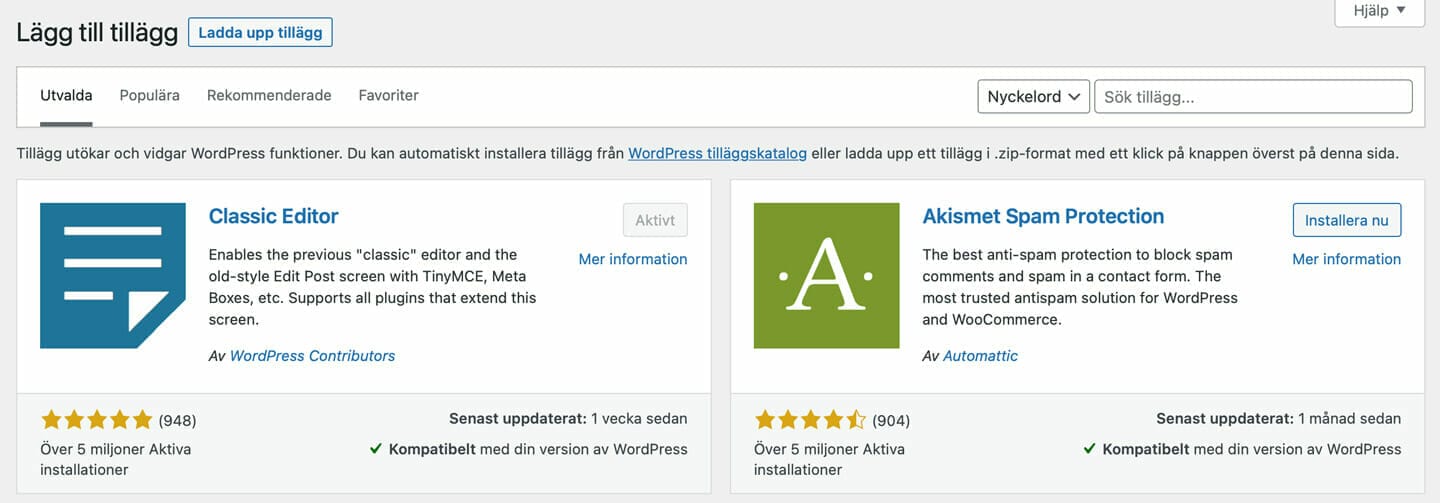This screenshot has height=503, width=1440.
Task: View Mer information for Akismet
Action: tap(1346, 259)
